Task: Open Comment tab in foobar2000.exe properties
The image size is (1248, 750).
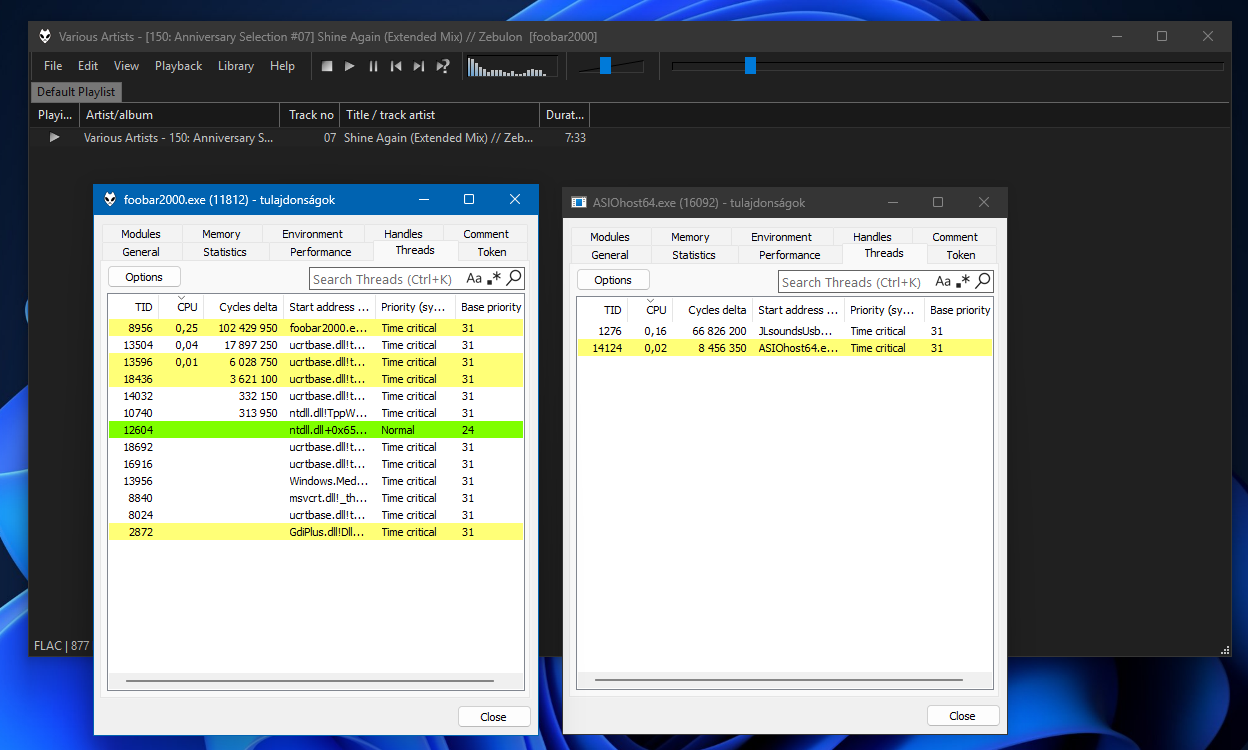Action: pos(486,234)
